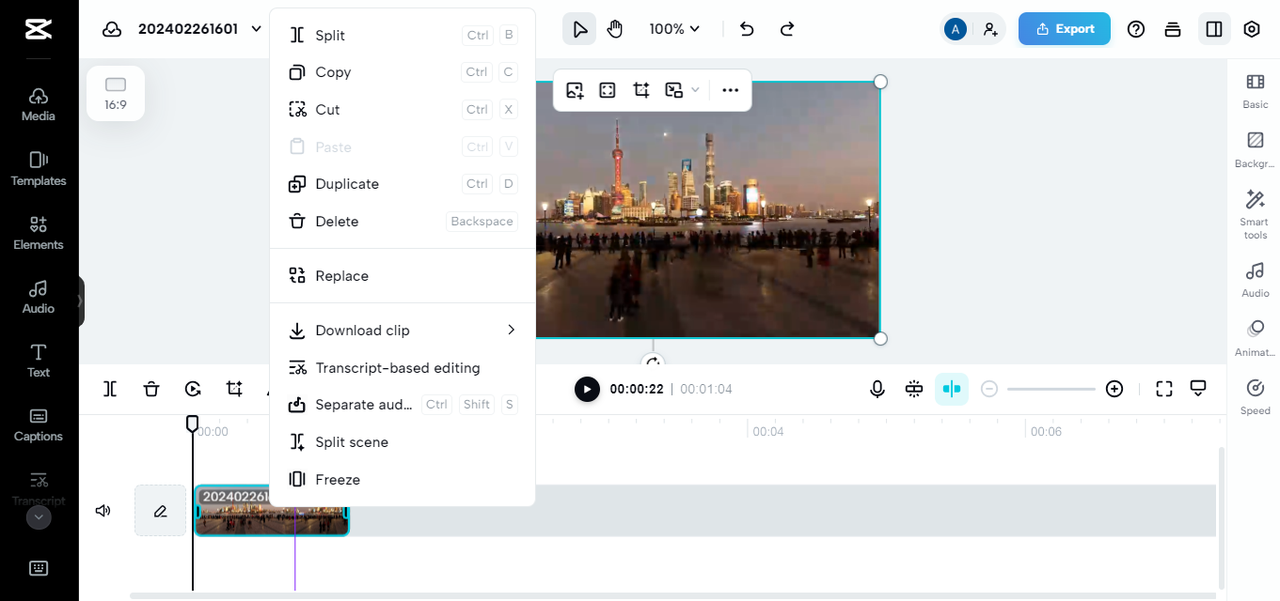The image size is (1280, 601).
Task: Select the hand pan tool
Action: point(615,29)
